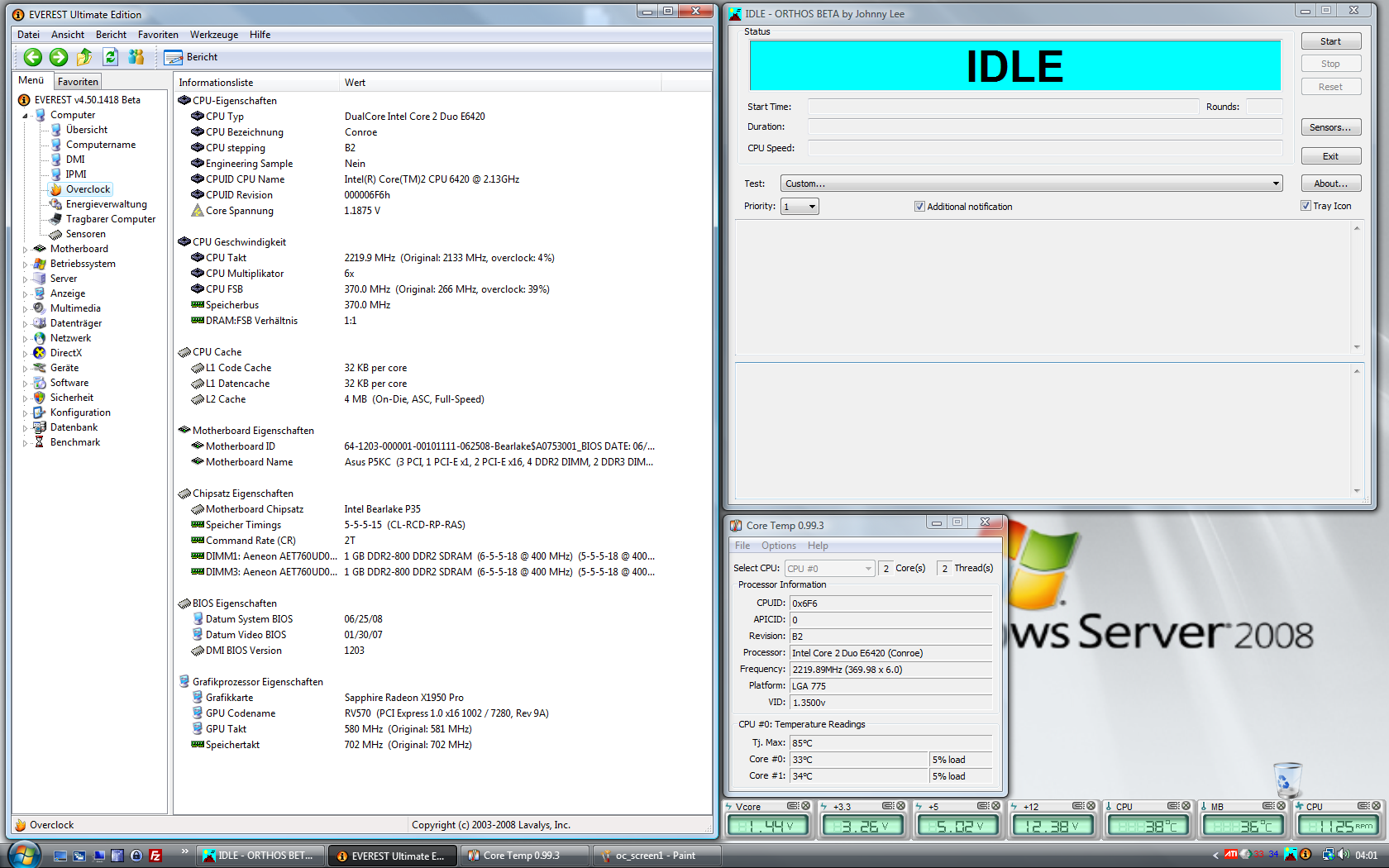This screenshot has height=868, width=1389.
Task: Expand the Betriebssystem tree node
Action: coord(25,265)
